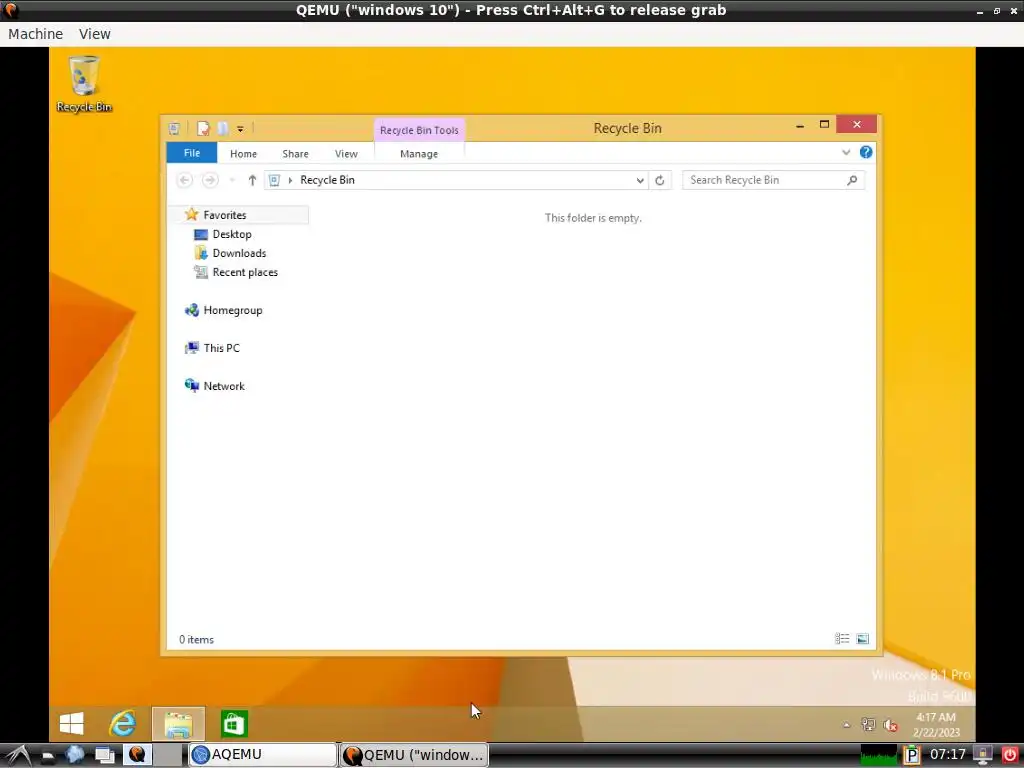This screenshot has width=1024, height=768.
Task: Switch to the empty second workspace
Action: (x=168, y=755)
